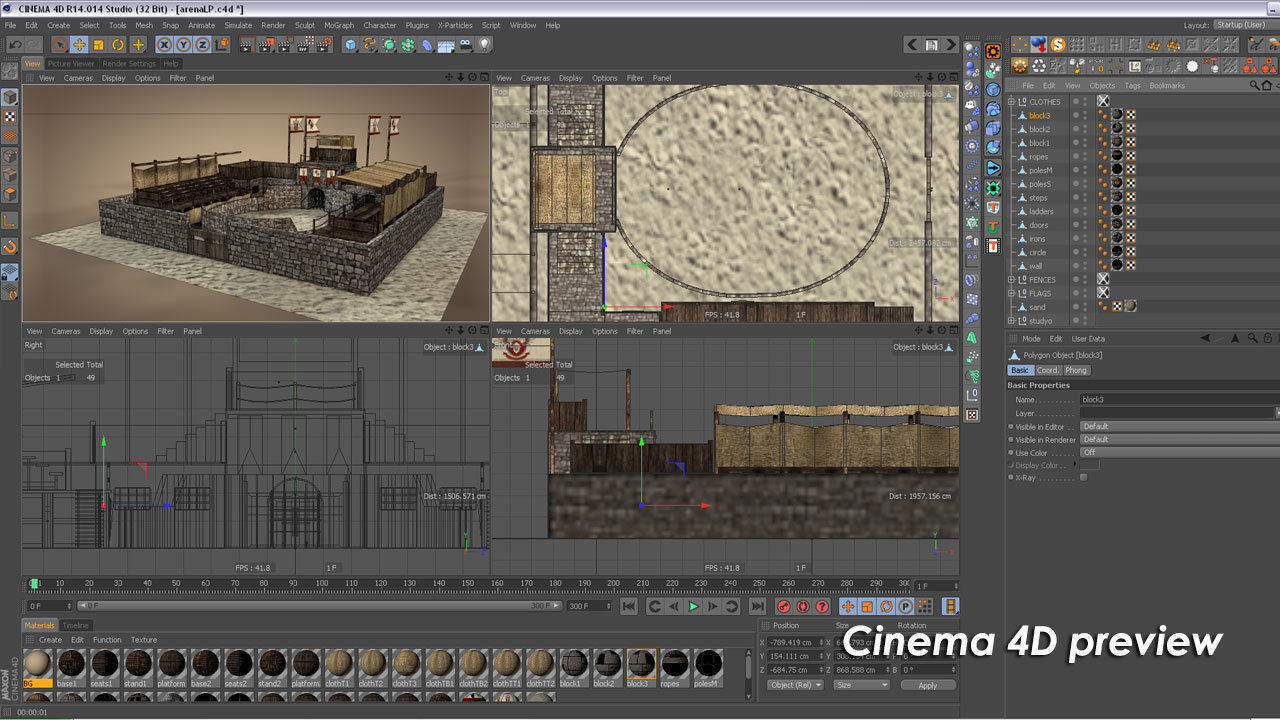
Task: Open Visible in Editor dropdown
Action: (x=1178, y=426)
